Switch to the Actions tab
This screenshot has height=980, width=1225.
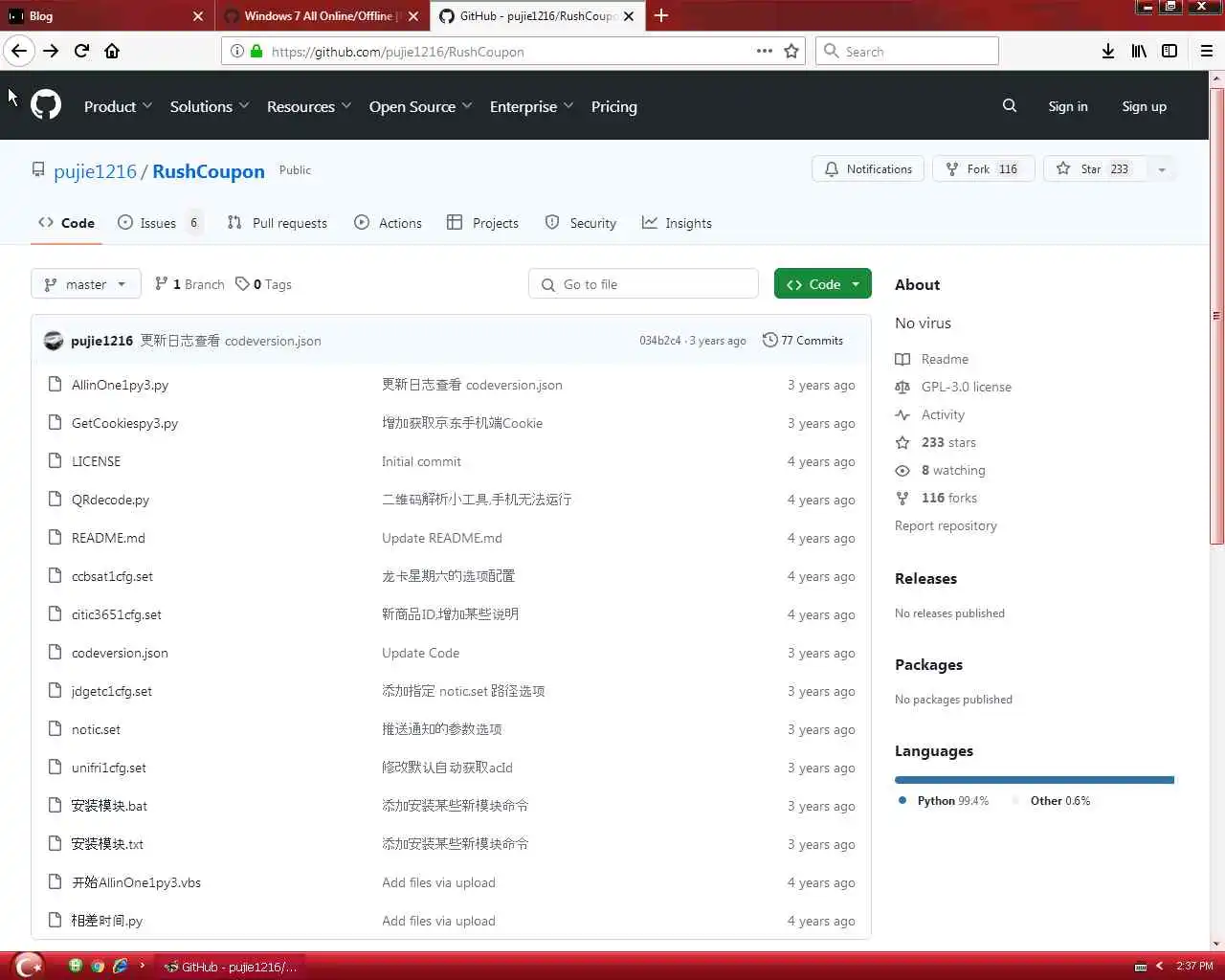click(388, 223)
